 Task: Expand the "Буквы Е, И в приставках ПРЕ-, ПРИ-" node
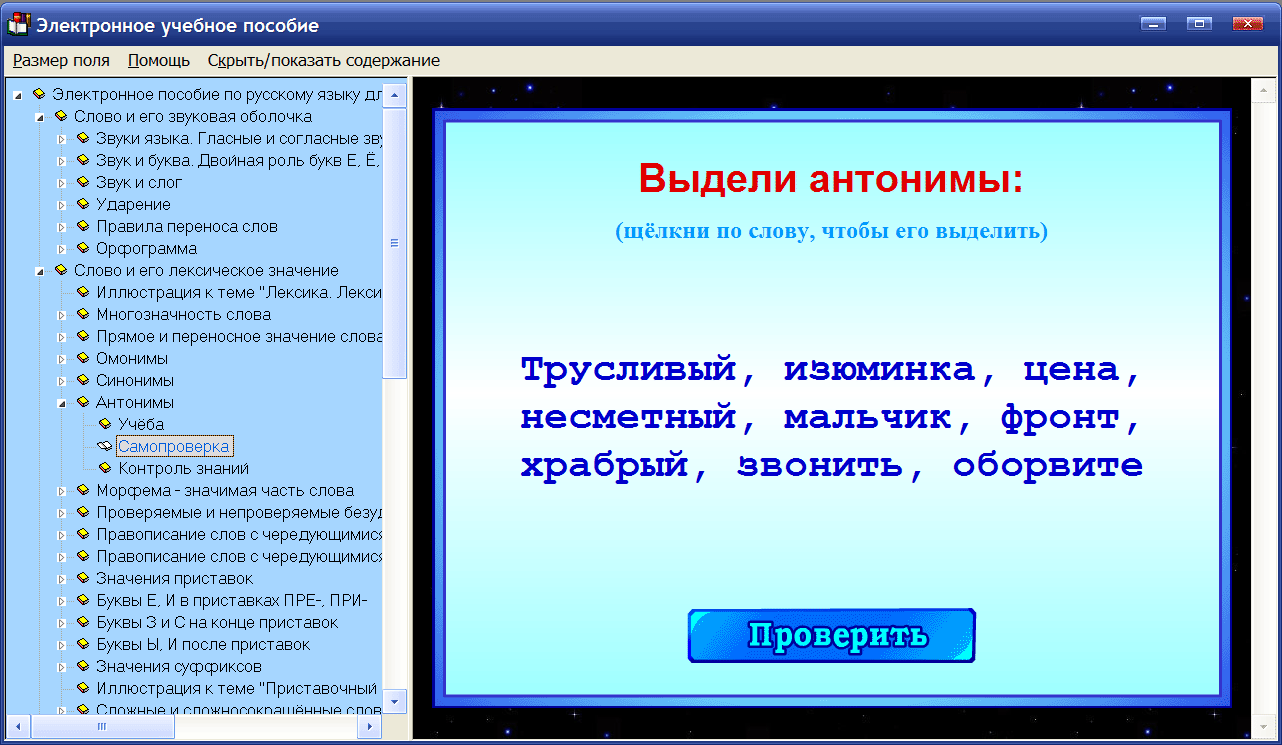(60, 600)
